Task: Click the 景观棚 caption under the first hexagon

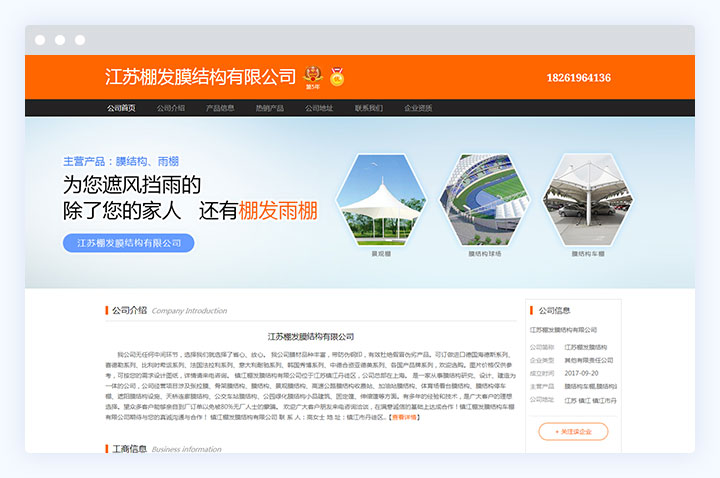Action: (381, 253)
